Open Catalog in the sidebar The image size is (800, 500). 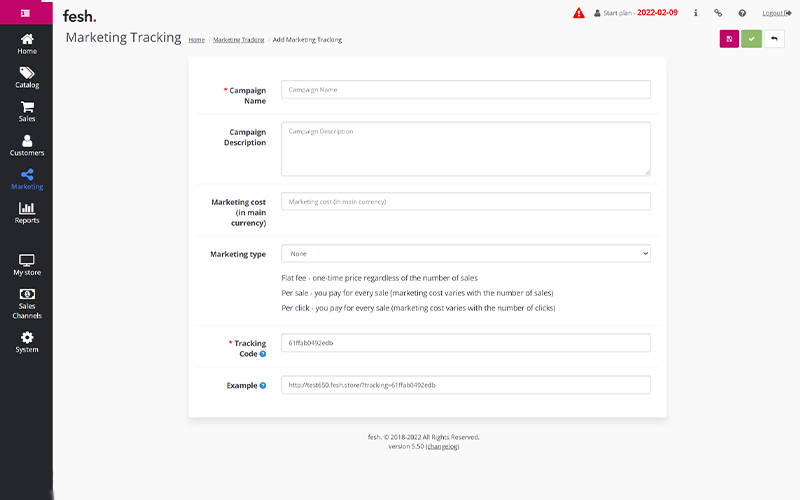[x=27, y=77]
